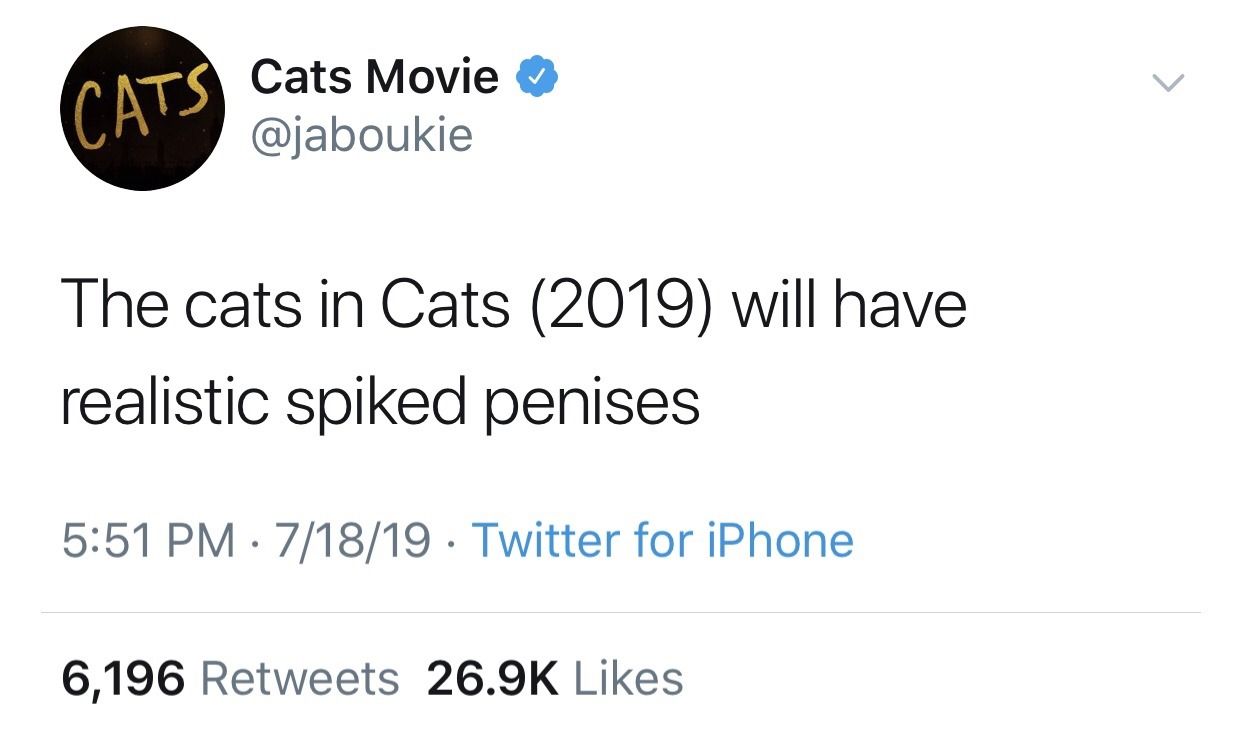This screenshot has height=738, width=1242.
Task: Click the word Retweets
Action: pyautogui.click(x=300, y=679)
